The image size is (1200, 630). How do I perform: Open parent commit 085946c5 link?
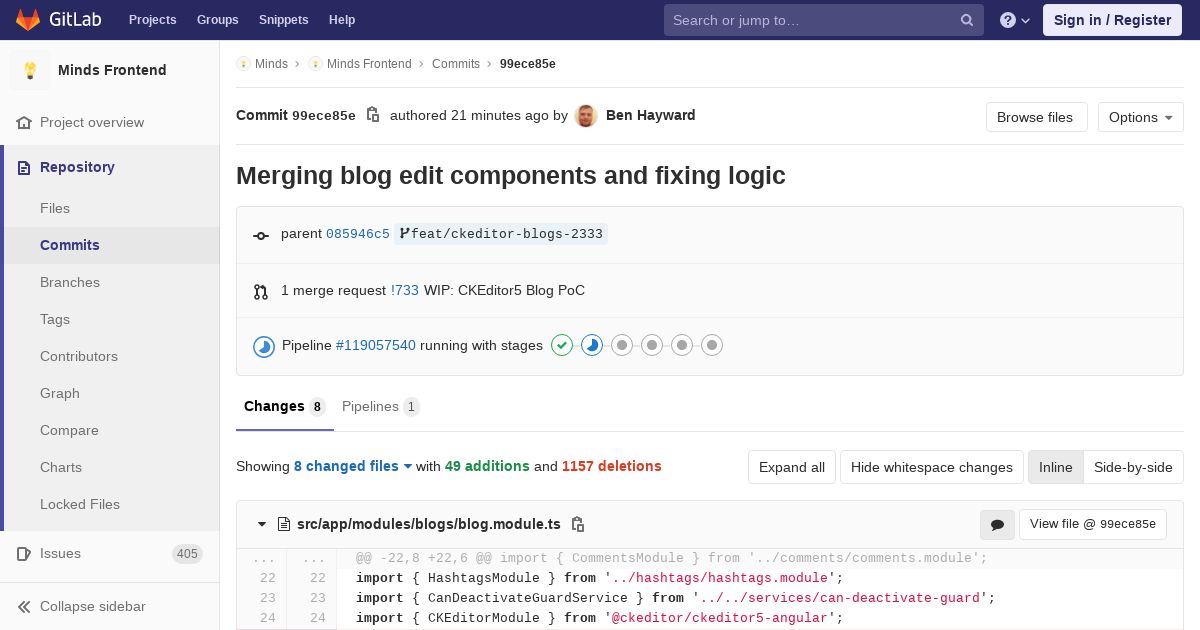click(358, 234)
